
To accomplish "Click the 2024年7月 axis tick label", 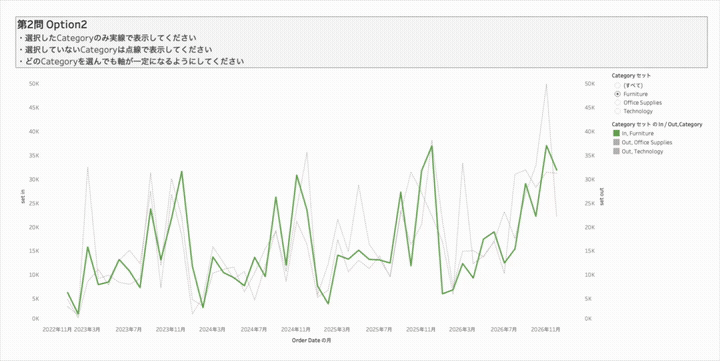I will (x=254, y=329).
